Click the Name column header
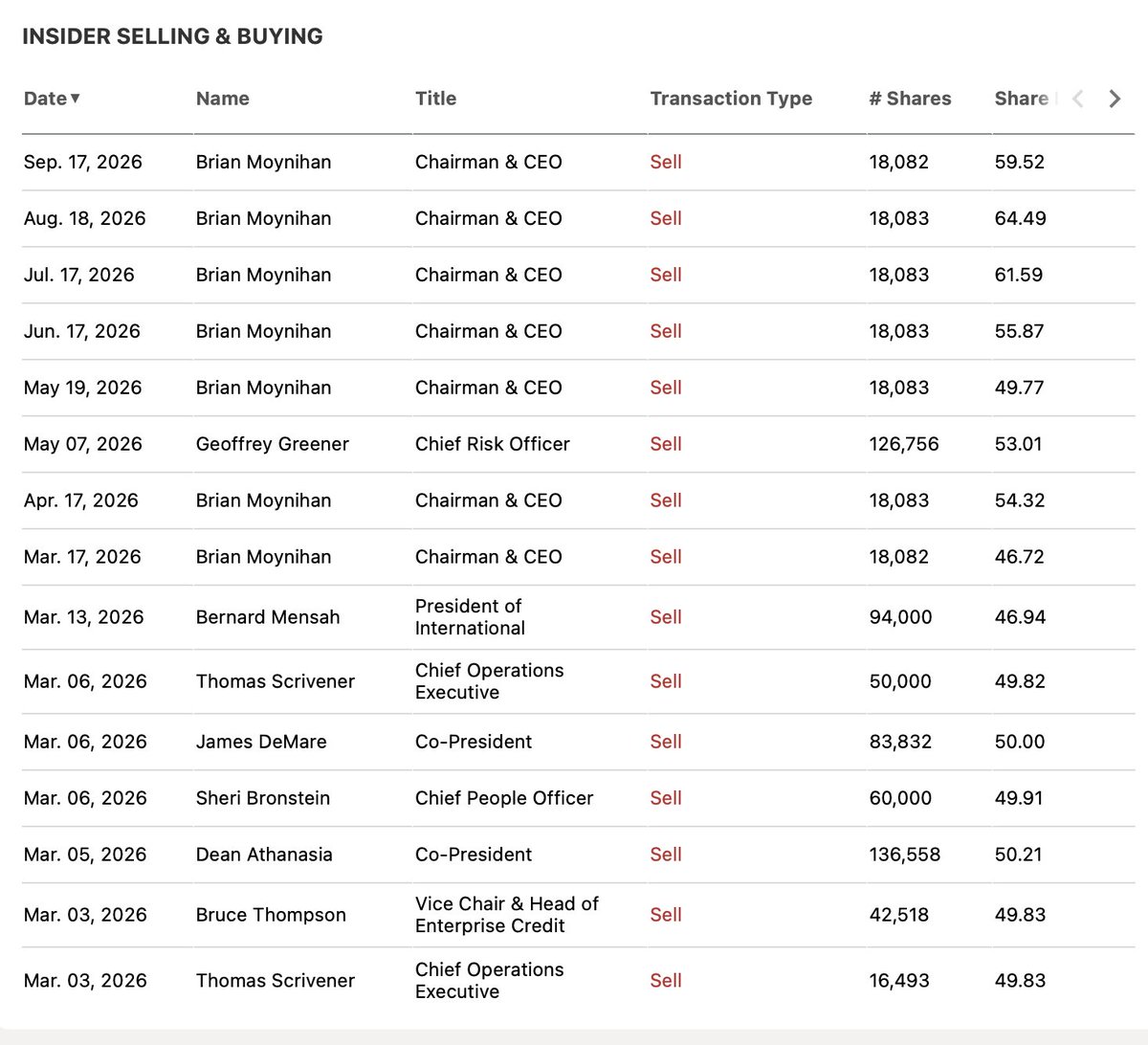The image size is (1148, 1045). [x=222, y=99]
